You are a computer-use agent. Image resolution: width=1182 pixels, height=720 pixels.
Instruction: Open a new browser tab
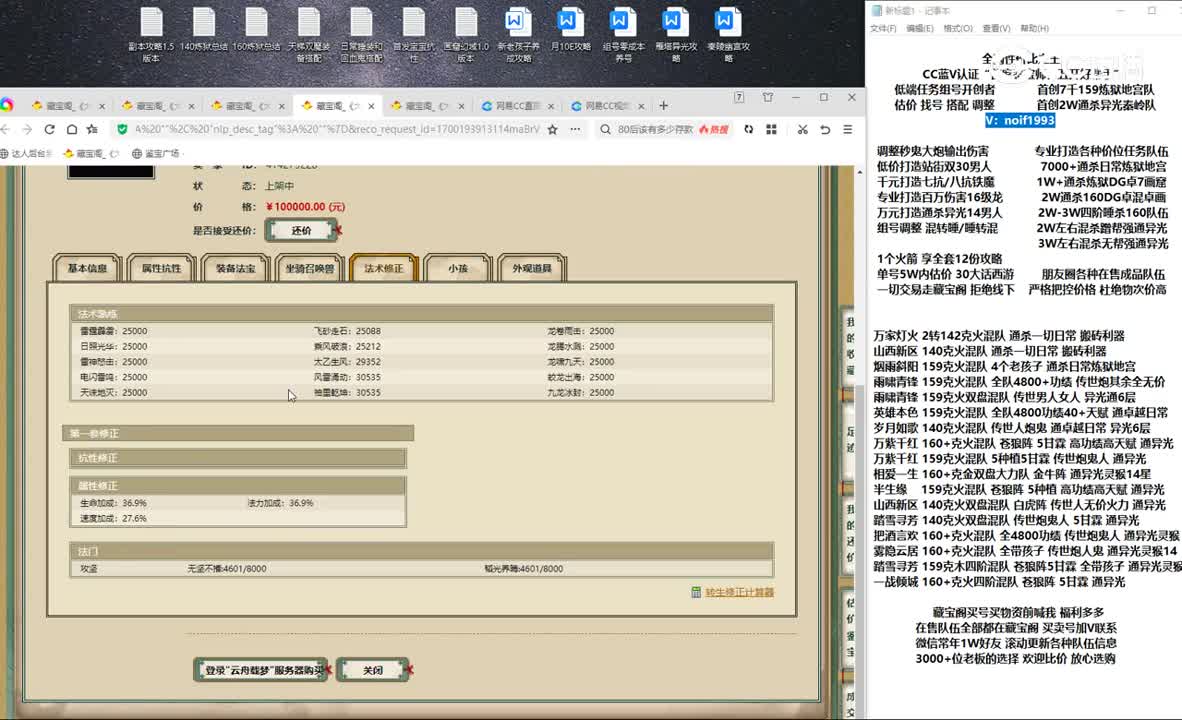[x=663, y=106]
